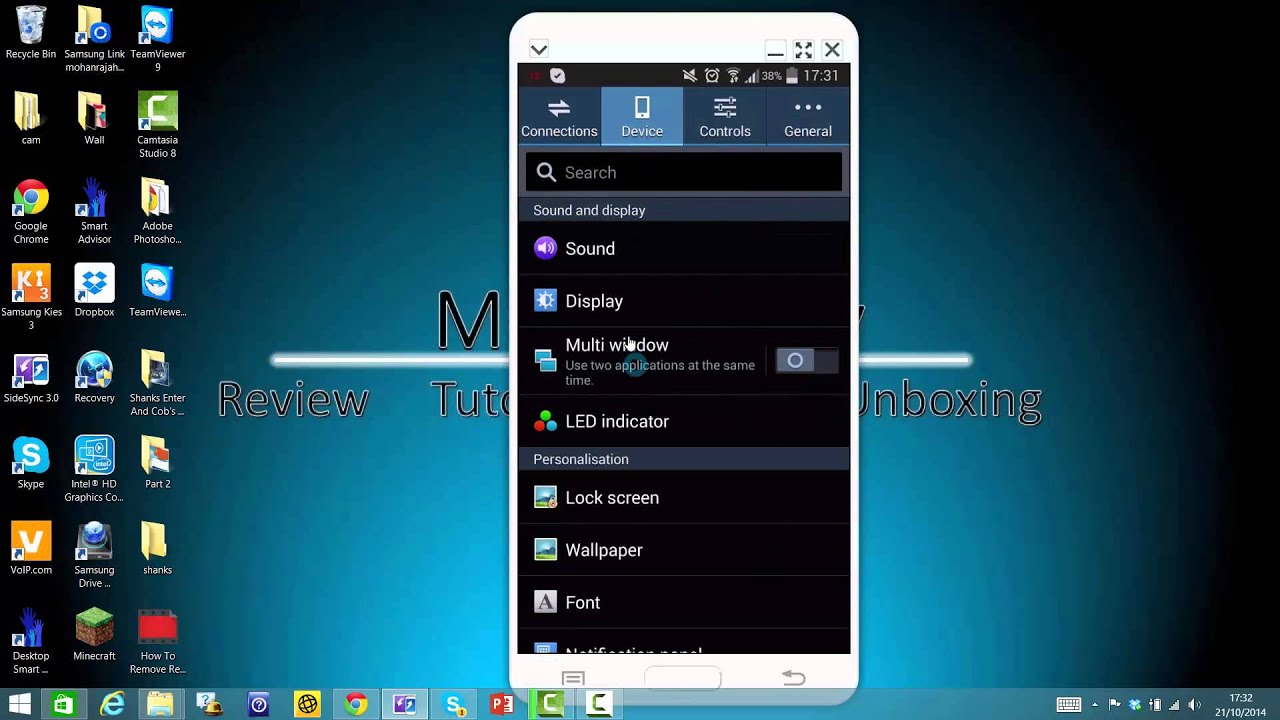Open Windows Store from taskbar

click(63, 704)
